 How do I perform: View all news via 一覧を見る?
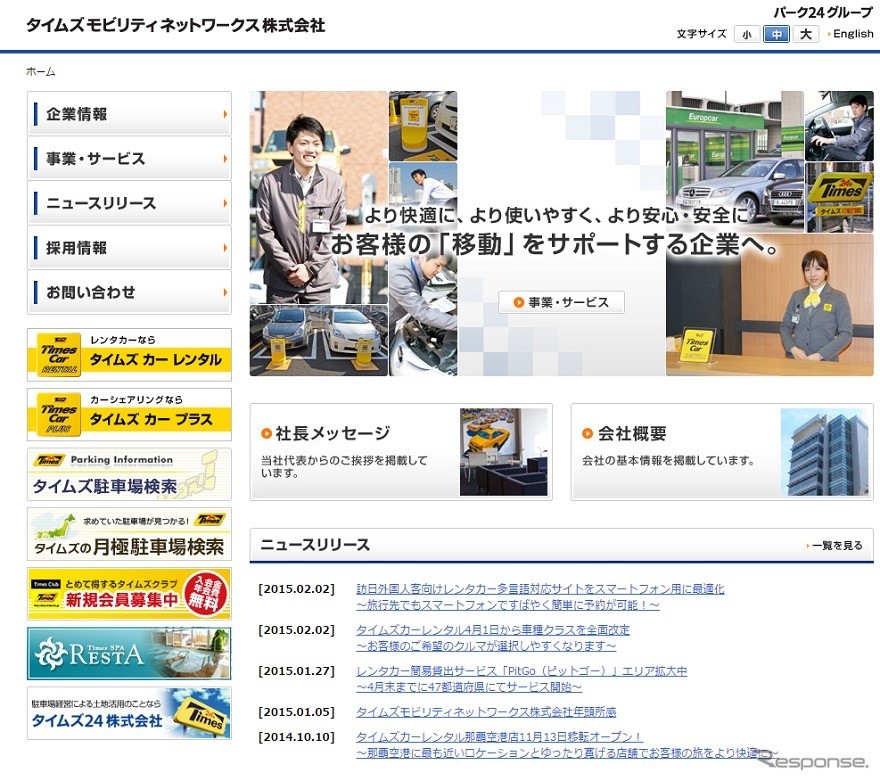pos(836,545)
